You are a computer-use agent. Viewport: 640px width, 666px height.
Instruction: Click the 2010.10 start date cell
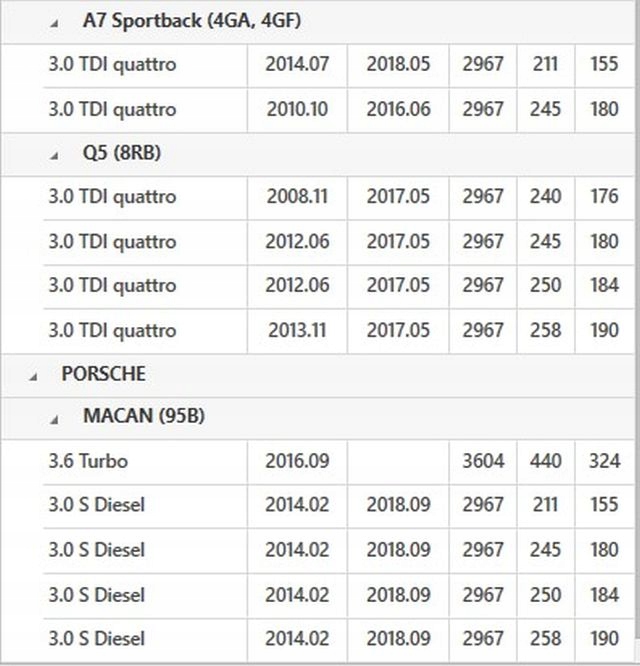(x=297, y=109)
